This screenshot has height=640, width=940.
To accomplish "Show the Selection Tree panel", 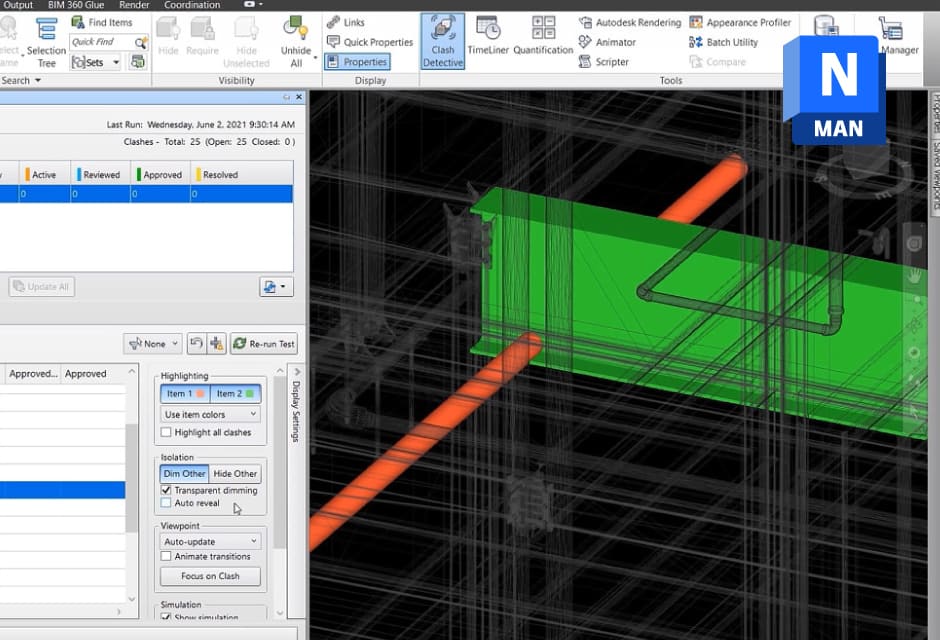I will pos(46,42).
